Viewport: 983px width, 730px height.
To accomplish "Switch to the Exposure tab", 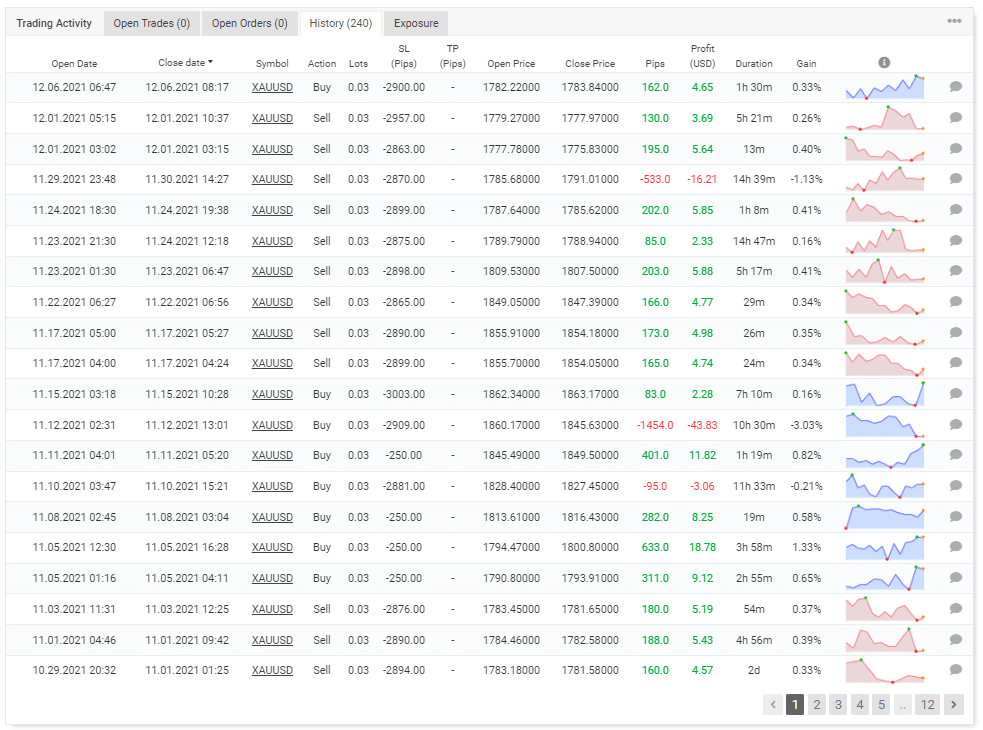I will pyautogui.click(x=415, y=22).
